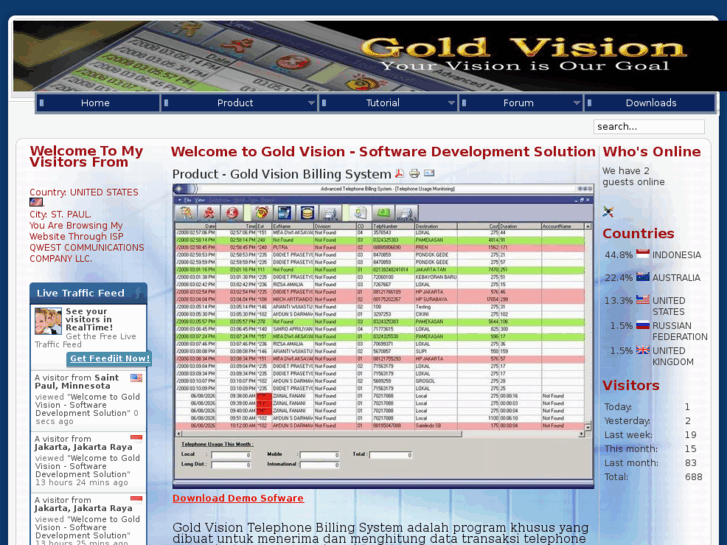Click the Australia flag in Countries
727x545 pixels.
(643, 277)
